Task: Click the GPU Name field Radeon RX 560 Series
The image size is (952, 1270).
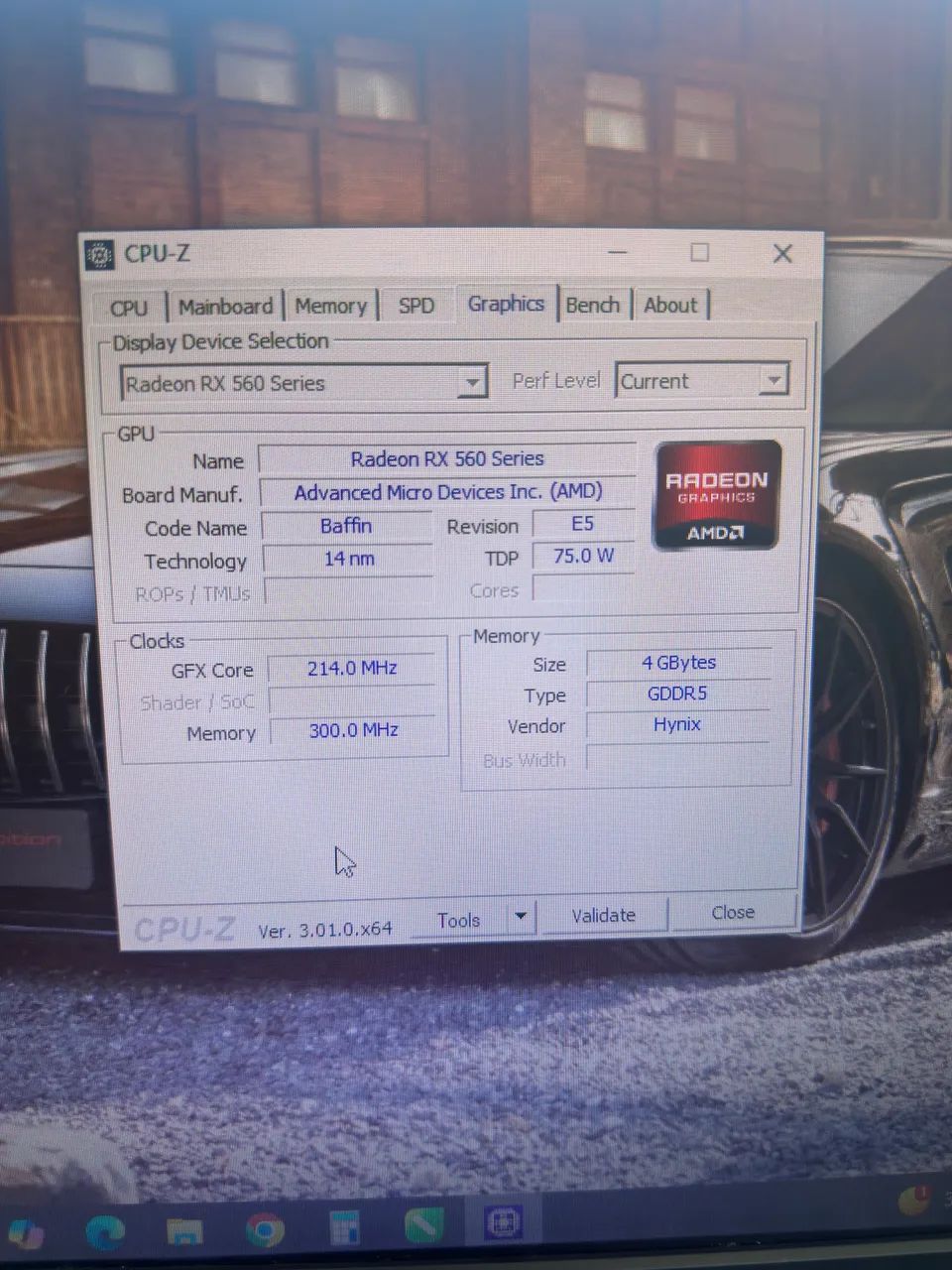Action: pos(447,458)
